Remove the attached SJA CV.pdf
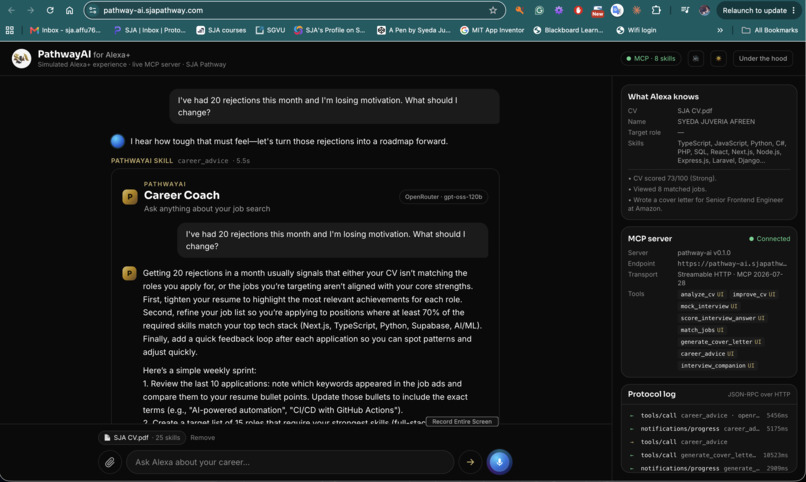 coord(203,438)
